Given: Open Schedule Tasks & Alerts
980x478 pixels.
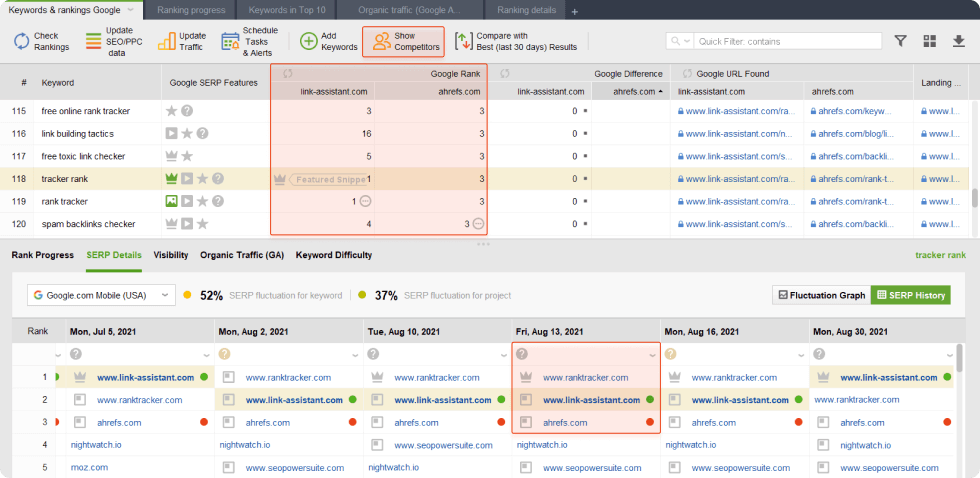Looking at the screenshot, I should (250, 41).
